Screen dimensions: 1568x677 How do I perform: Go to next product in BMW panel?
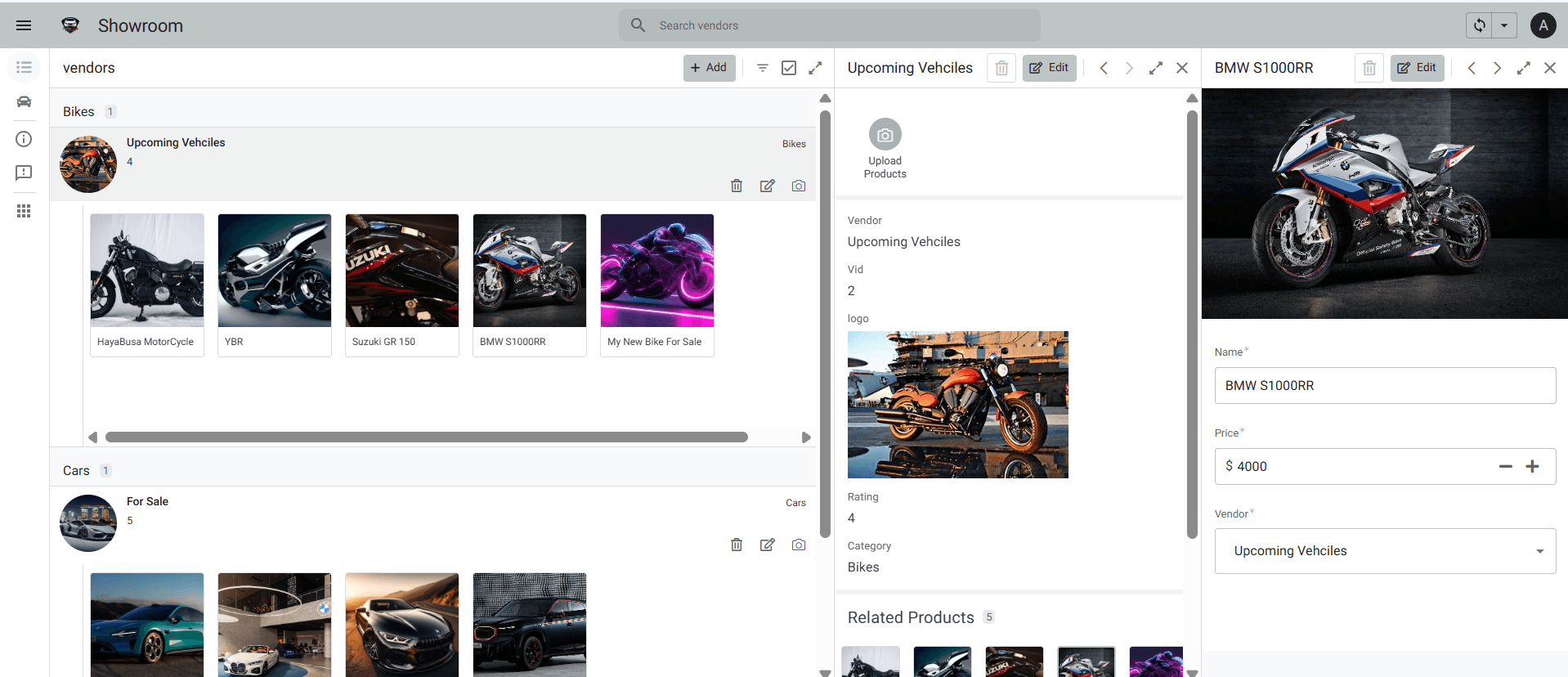(1497, 68)
